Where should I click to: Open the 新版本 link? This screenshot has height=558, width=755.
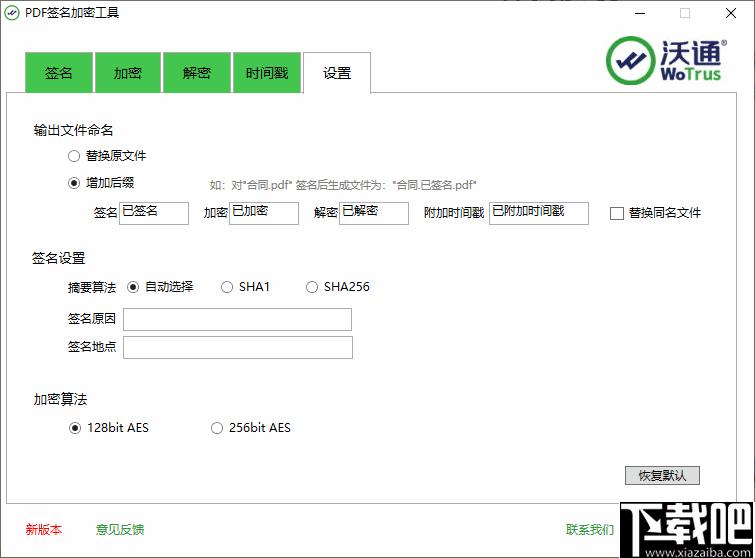point(44,530)
